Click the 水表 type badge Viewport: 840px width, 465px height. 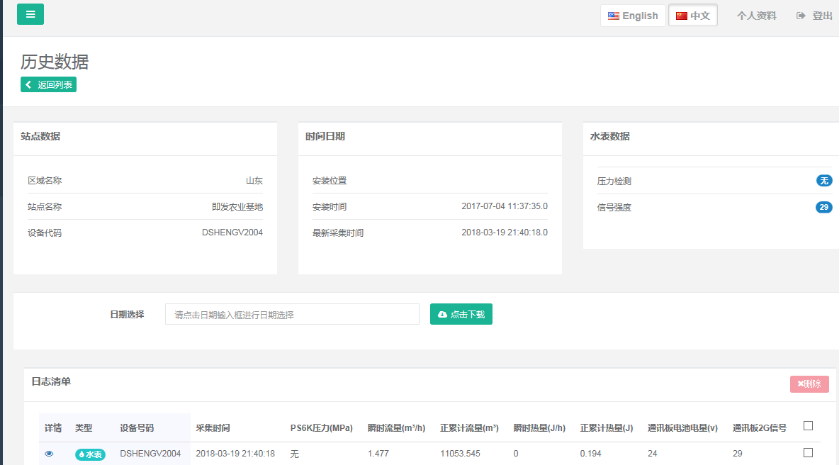click(90, 454)
